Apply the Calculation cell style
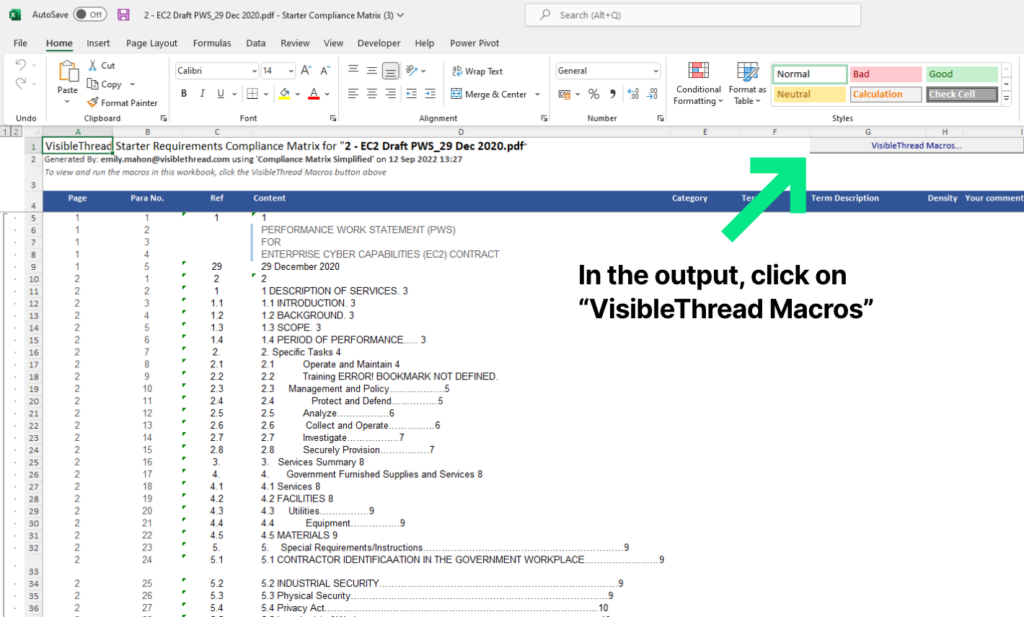Viewport: 1024px width, 617px height. point(886,94)
